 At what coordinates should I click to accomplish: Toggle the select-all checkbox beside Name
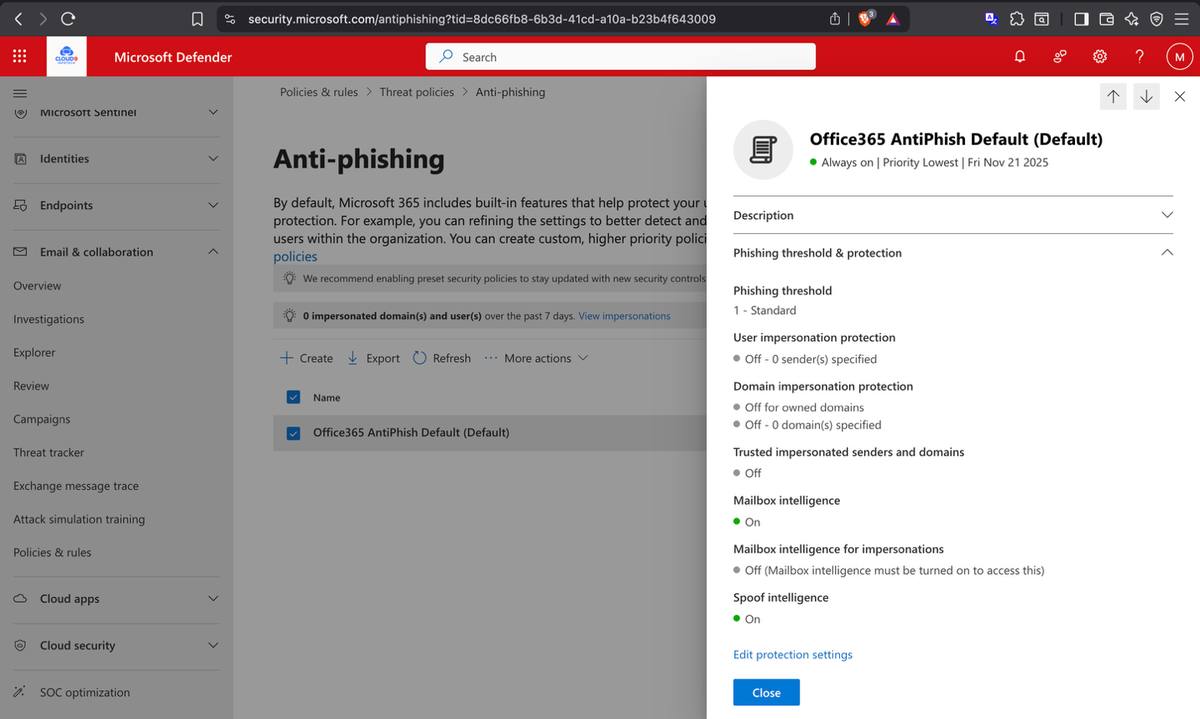click(293, 397)
